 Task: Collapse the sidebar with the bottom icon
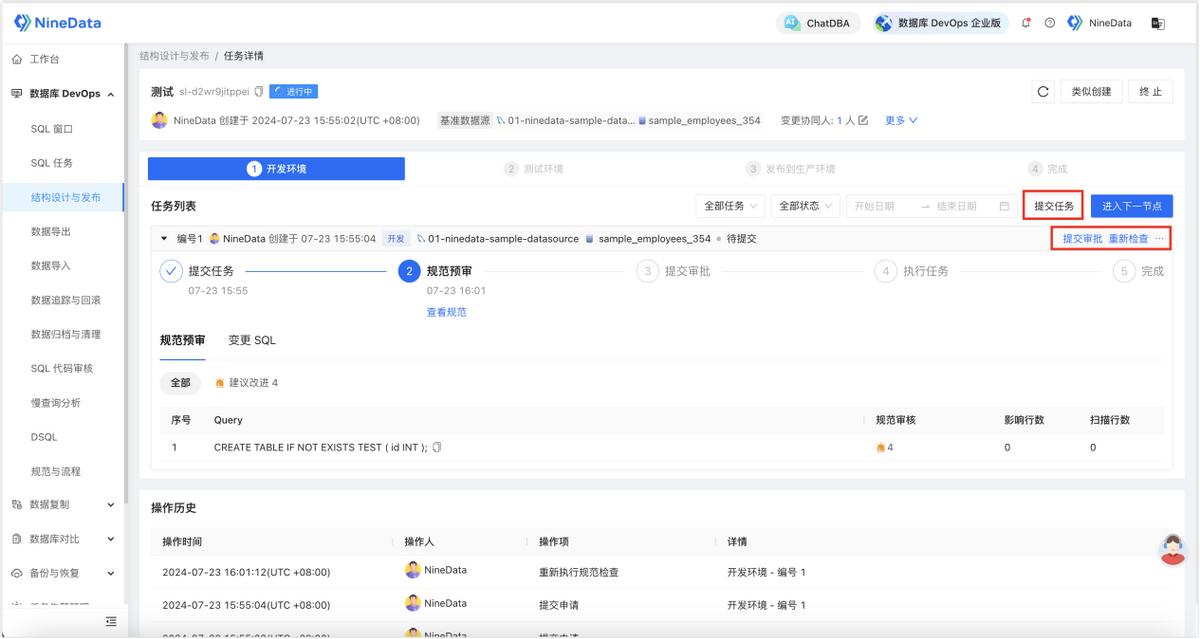click(x=111, y=622)
